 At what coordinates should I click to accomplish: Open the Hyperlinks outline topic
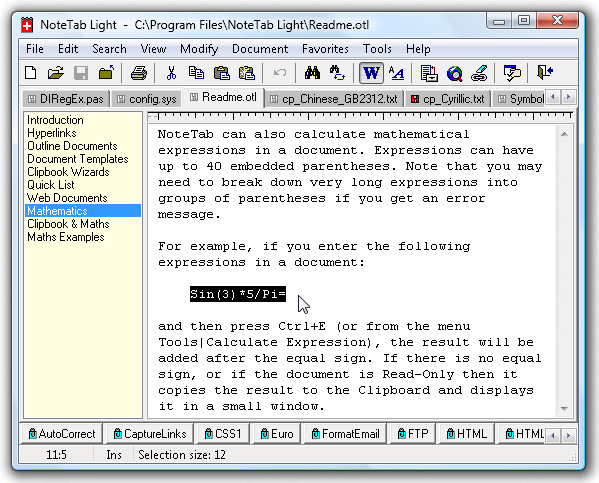tap(52, 133)
